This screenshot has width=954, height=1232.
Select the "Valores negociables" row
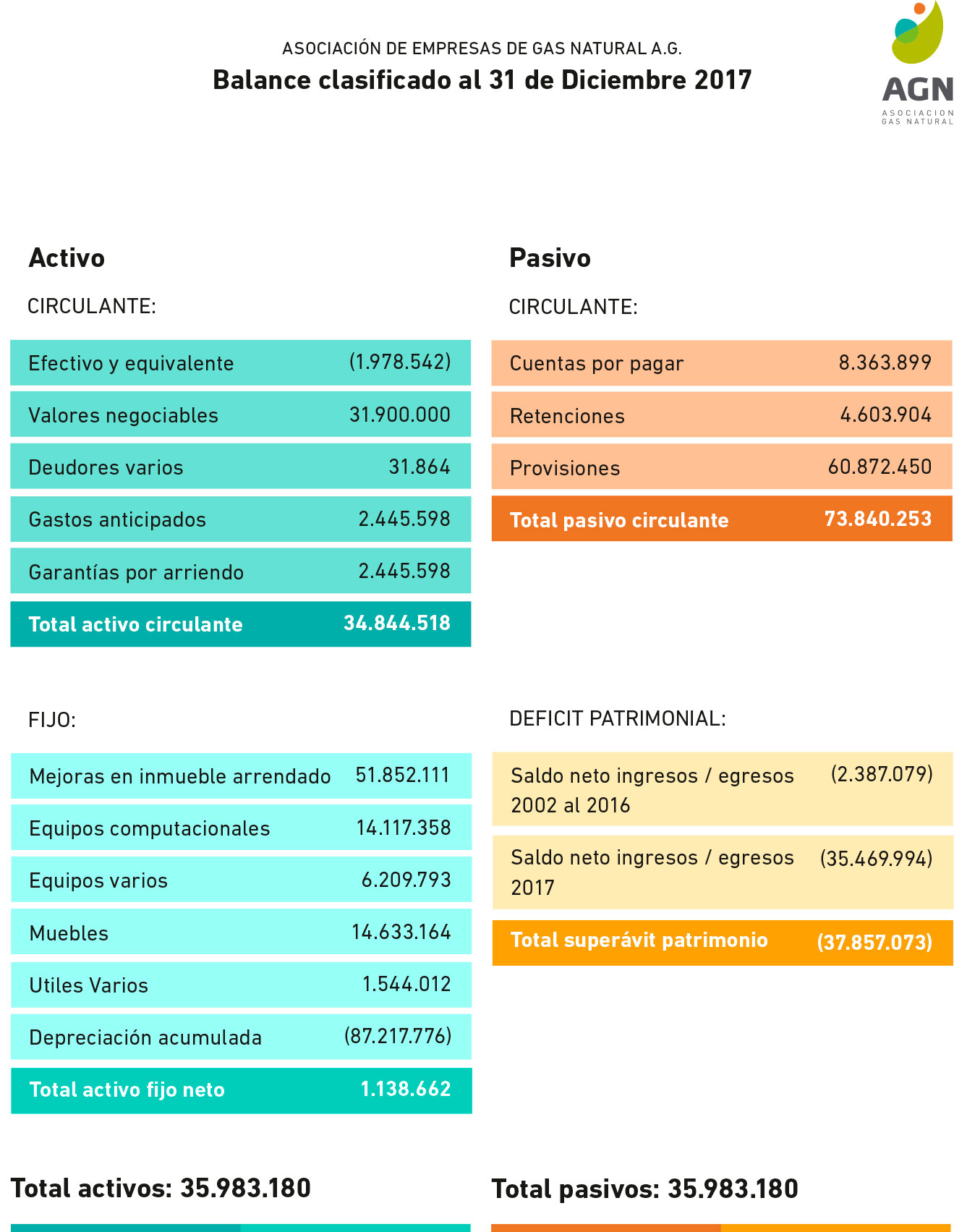point(240,415)
